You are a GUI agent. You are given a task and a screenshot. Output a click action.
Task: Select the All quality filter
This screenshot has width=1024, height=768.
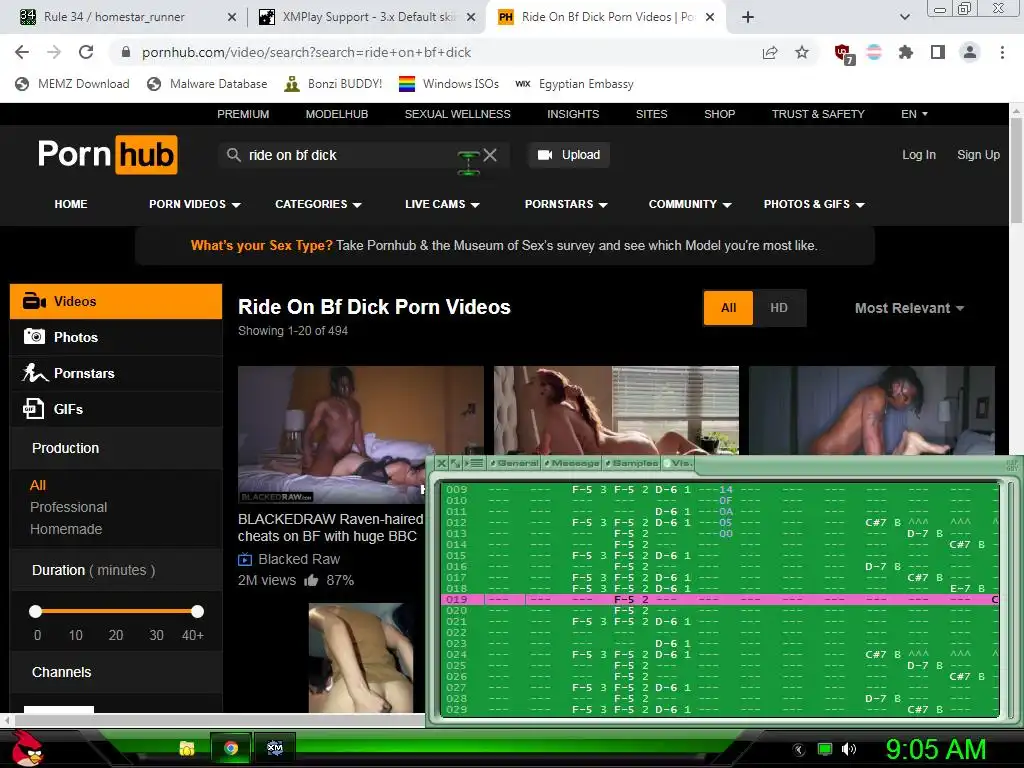(728, 308)
